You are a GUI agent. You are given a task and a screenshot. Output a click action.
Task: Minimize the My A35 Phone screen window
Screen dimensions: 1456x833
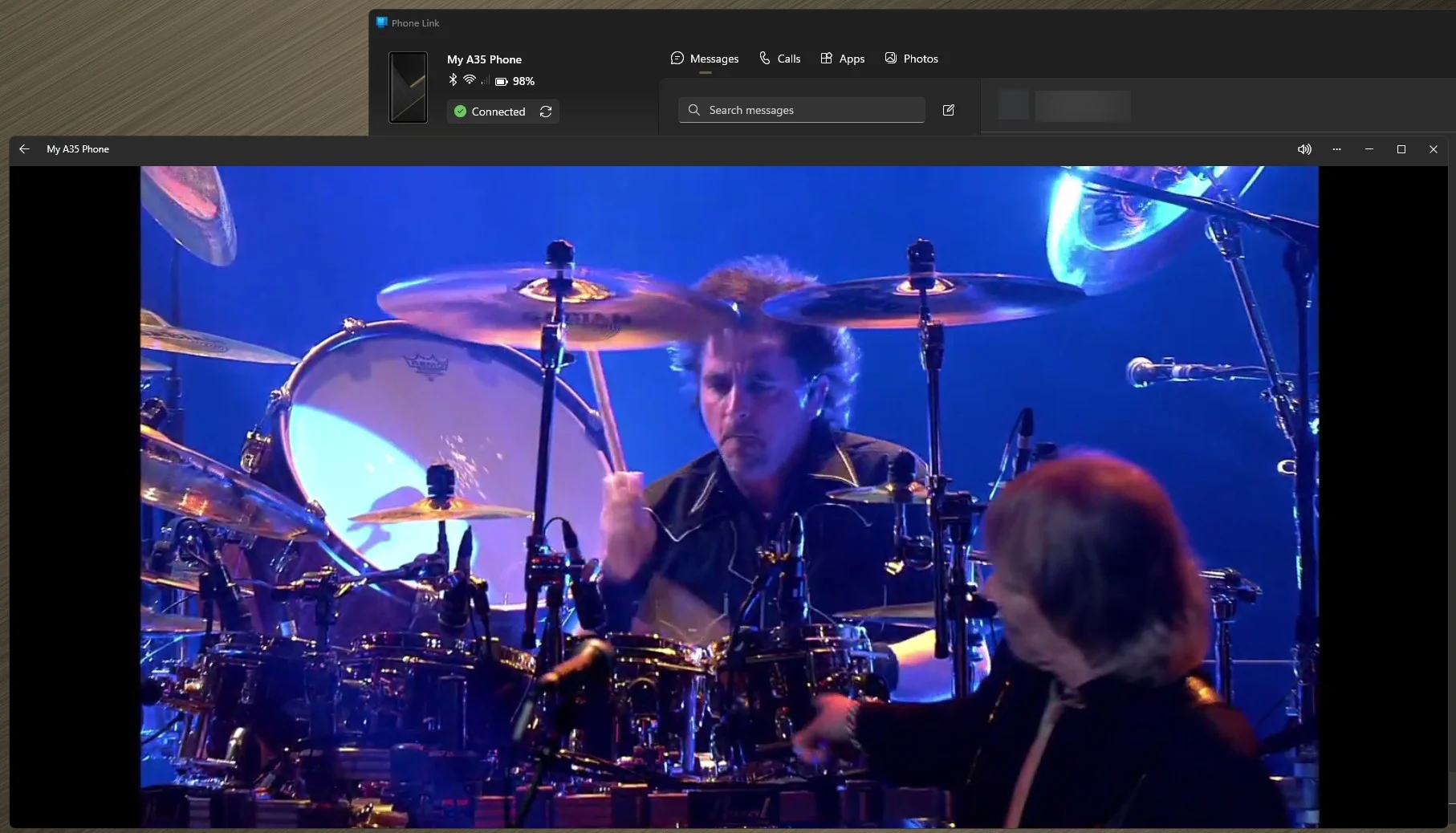(x=1369, y=149)
